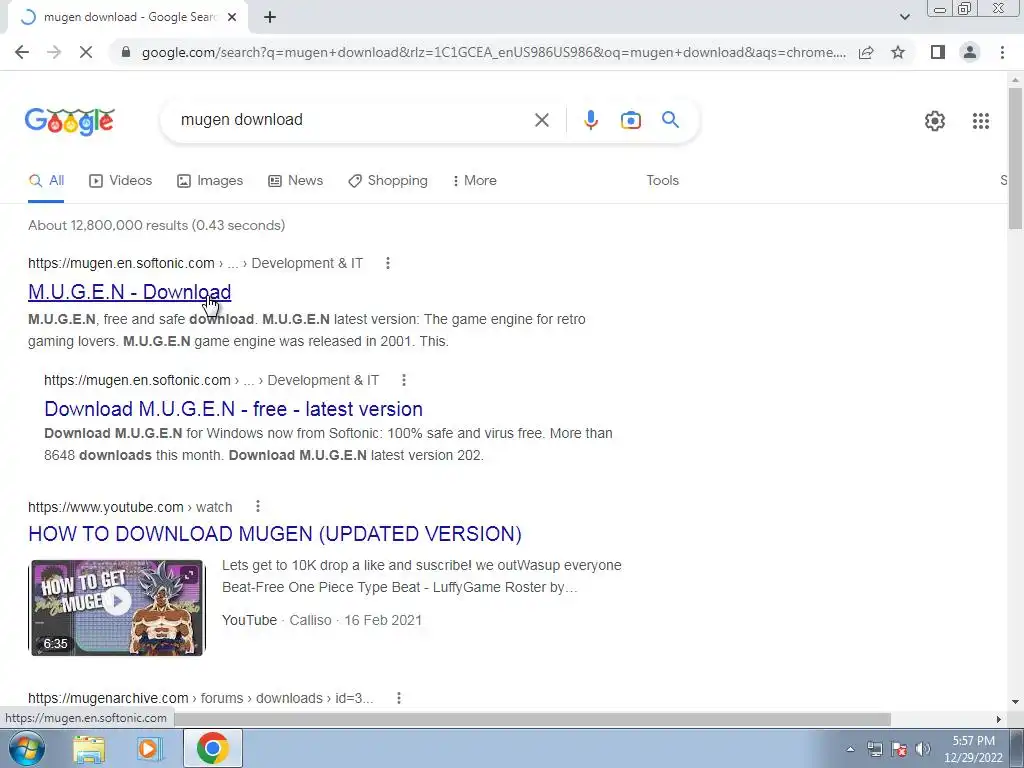Screen dimensions: 1024x768
Task: Open the M.U.G.E.N - Download result
Action: 129,292
